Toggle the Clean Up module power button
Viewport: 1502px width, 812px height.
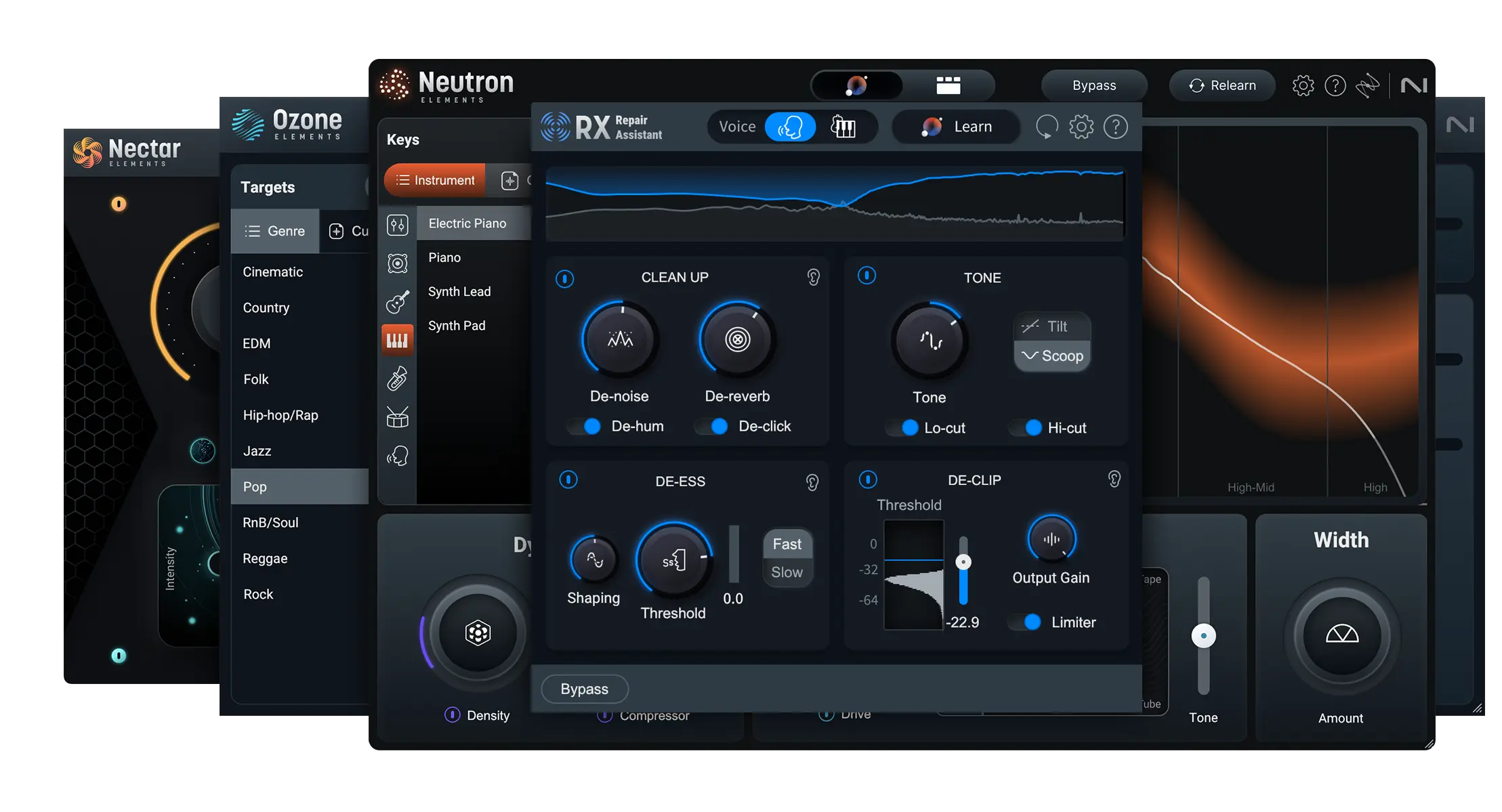click(x=564, y=278)
